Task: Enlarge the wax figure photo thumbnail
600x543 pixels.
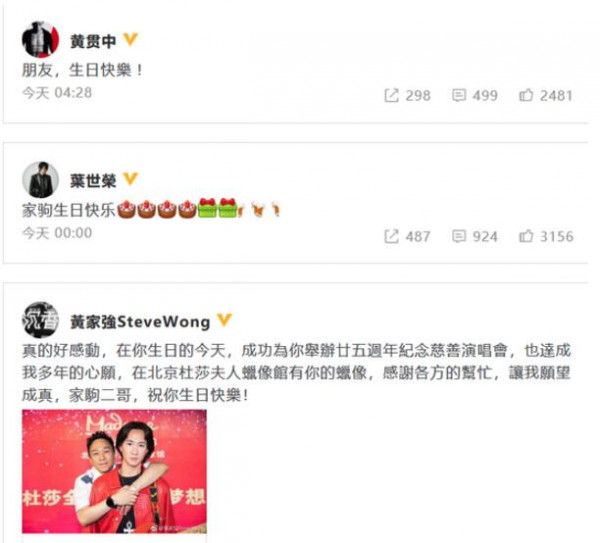Action: tap(114, 471)
